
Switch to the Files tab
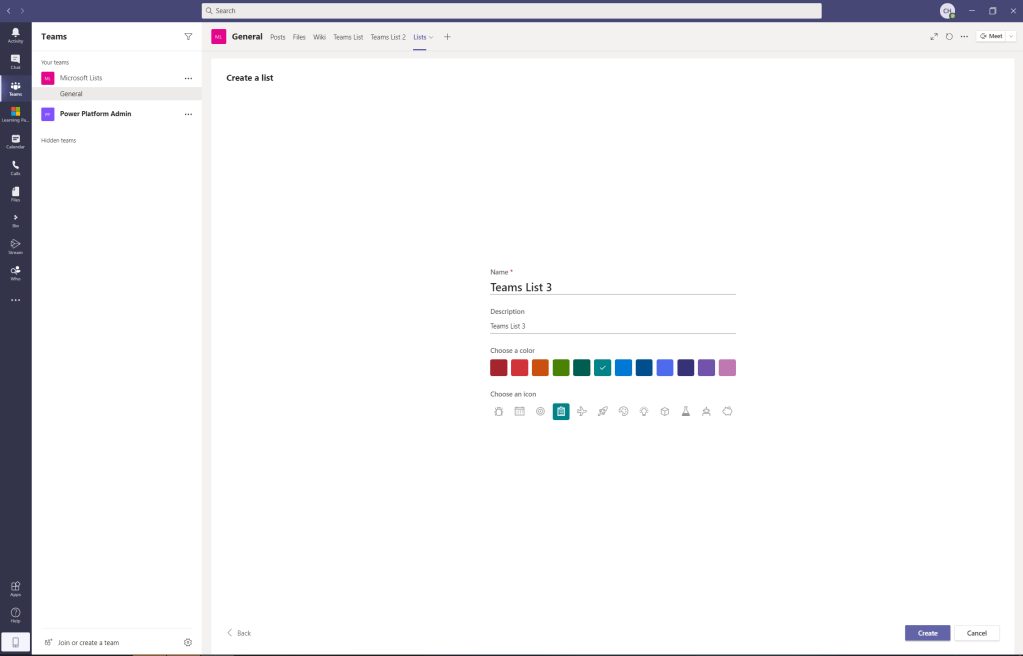(x=299, y=37)
